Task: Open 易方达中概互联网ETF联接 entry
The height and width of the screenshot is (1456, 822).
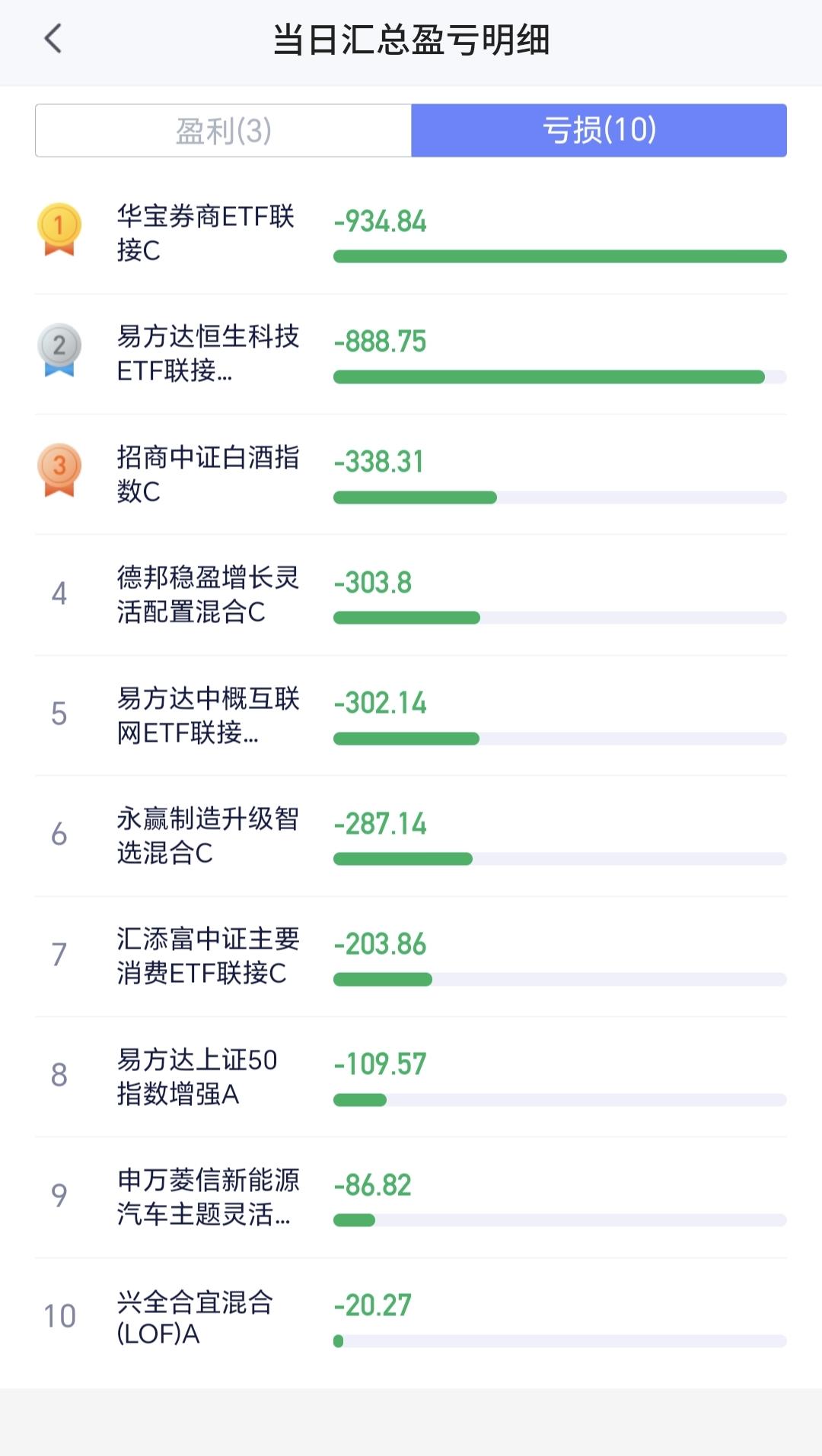Action: pyautogui.click(x=411, y=715)
